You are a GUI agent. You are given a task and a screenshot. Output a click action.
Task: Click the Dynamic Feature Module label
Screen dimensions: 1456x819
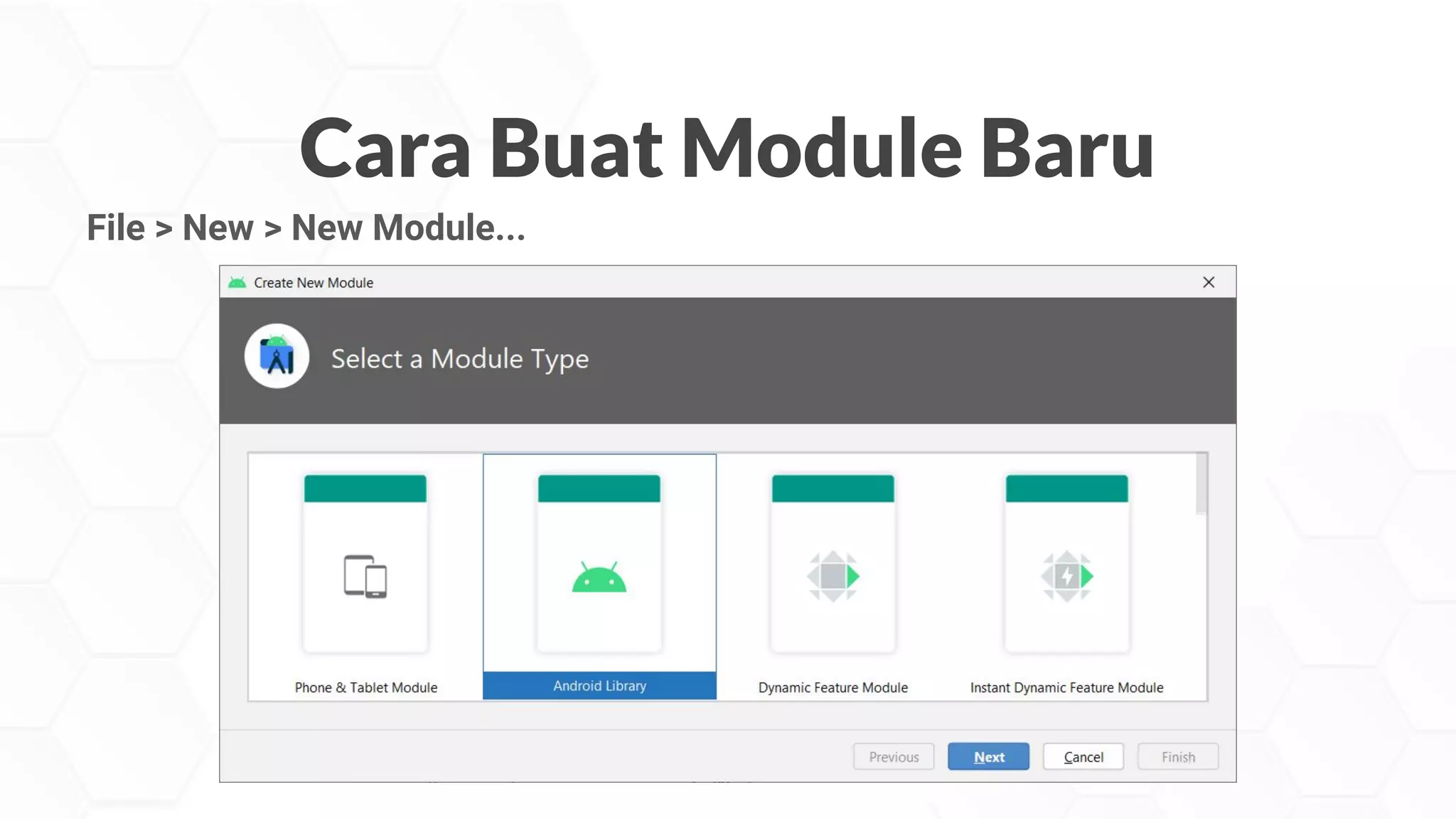[833, 687]
